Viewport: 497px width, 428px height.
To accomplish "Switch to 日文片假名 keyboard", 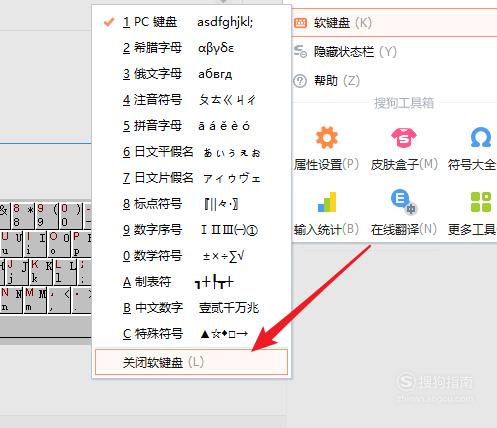I will [x=191, y=178].
